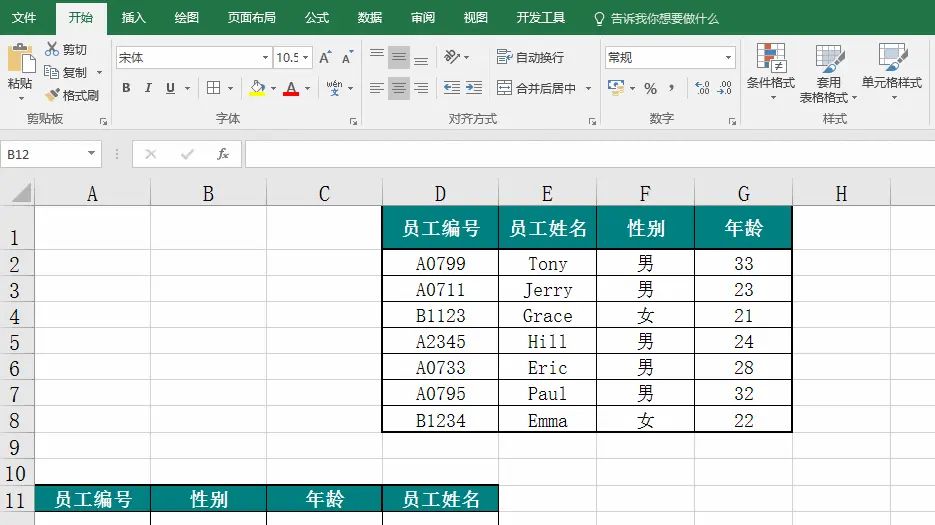Select column D header
Image resolution: width=935 pixels, height=525 pixels.
(x=440, y=193)
